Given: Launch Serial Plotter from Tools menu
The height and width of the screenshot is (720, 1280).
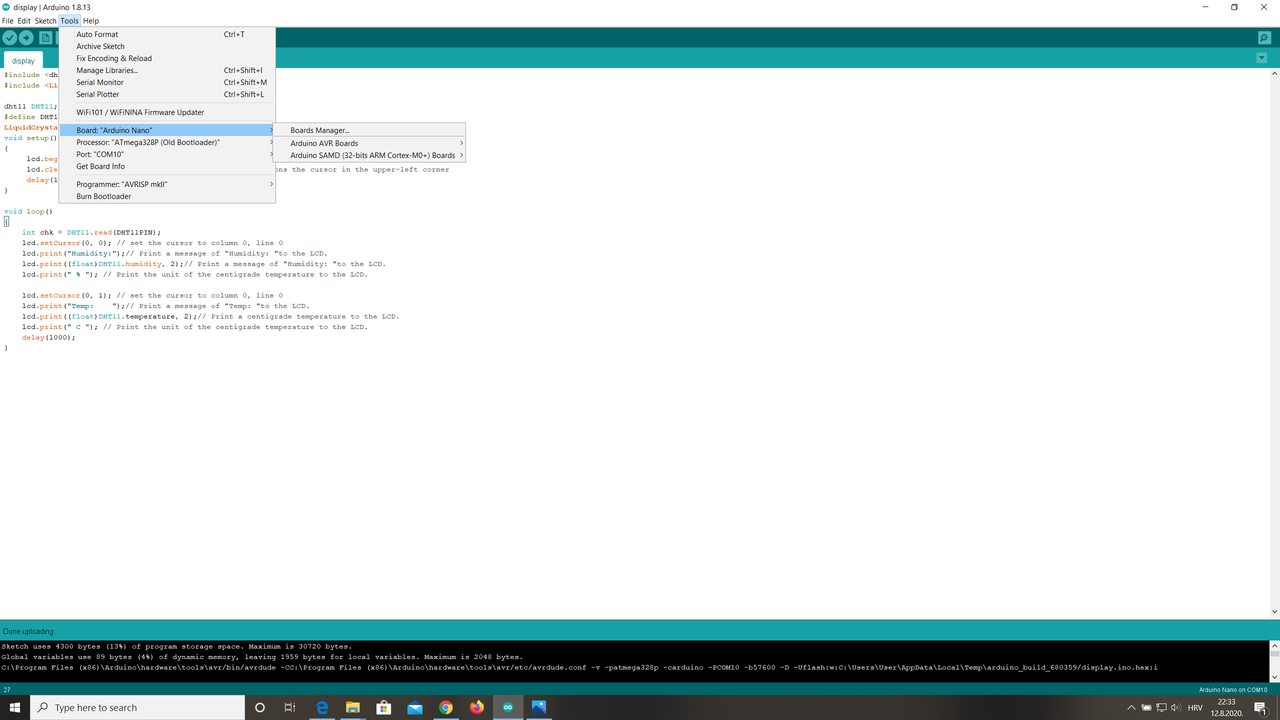Looking at the screenshot, I should tap(167, 94).
